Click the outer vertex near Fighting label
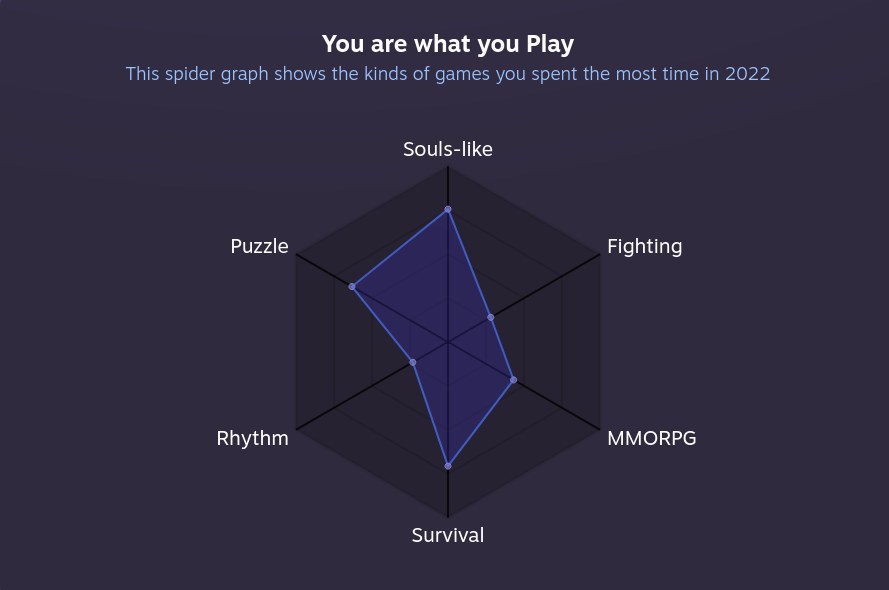 click(x=599, y=254)
